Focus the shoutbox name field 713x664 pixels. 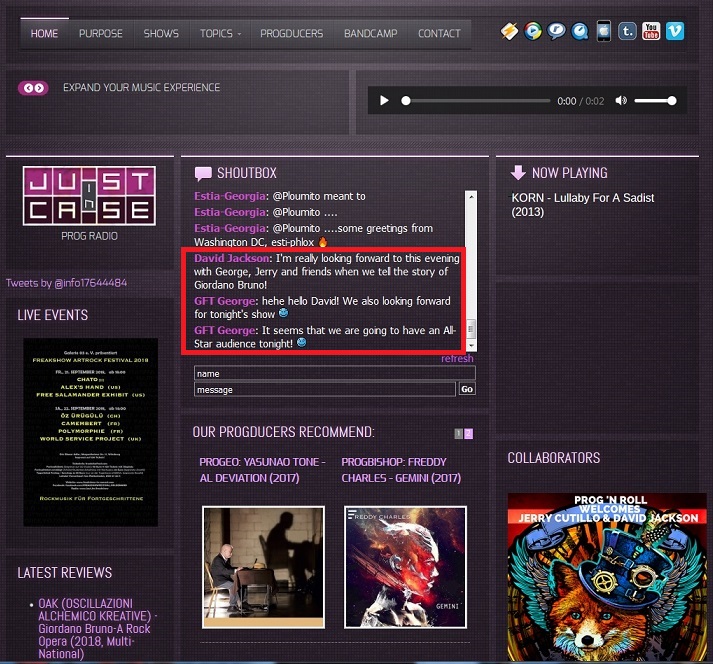click(x=335, y=373)
